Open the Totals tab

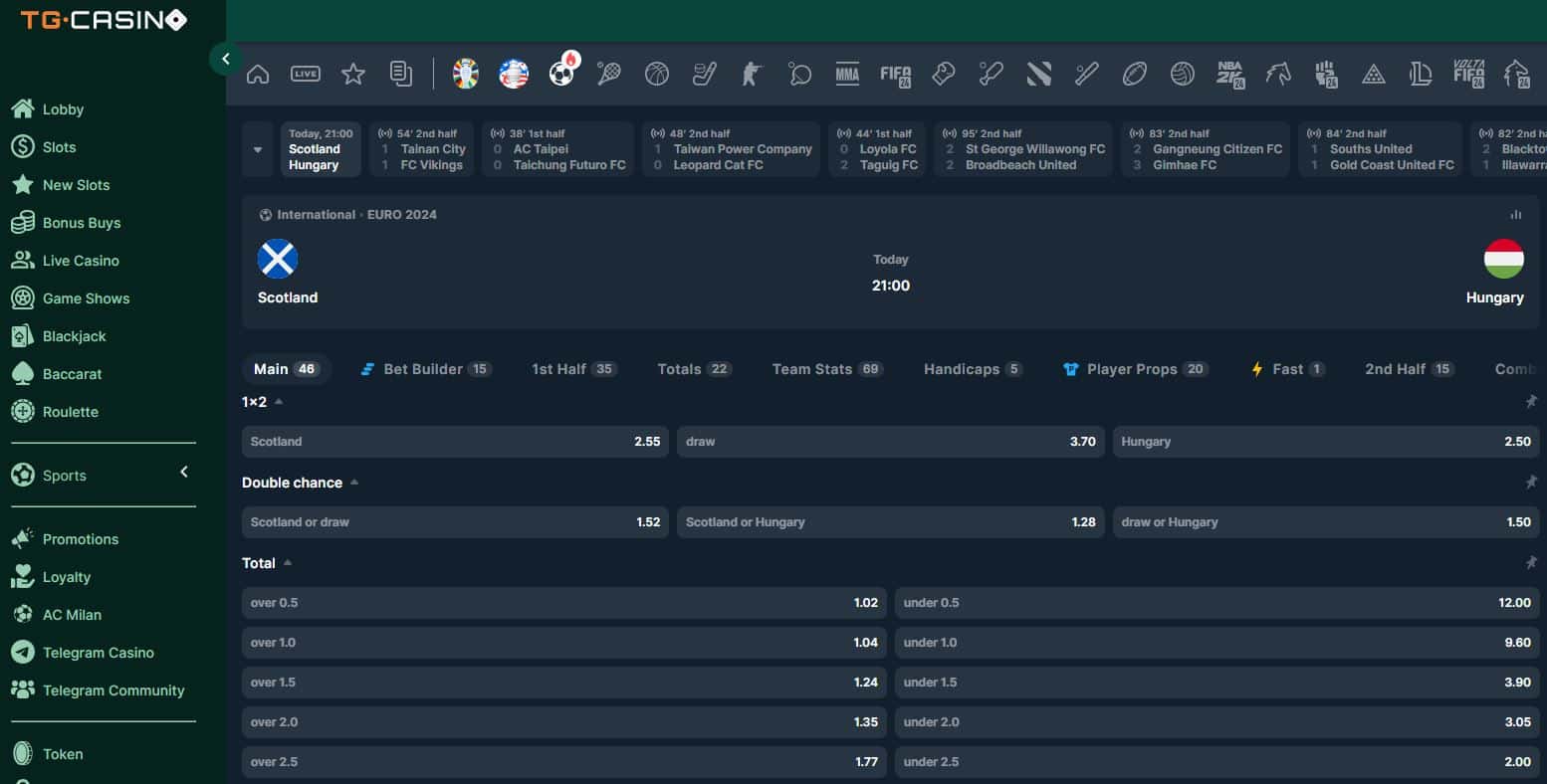694,369
